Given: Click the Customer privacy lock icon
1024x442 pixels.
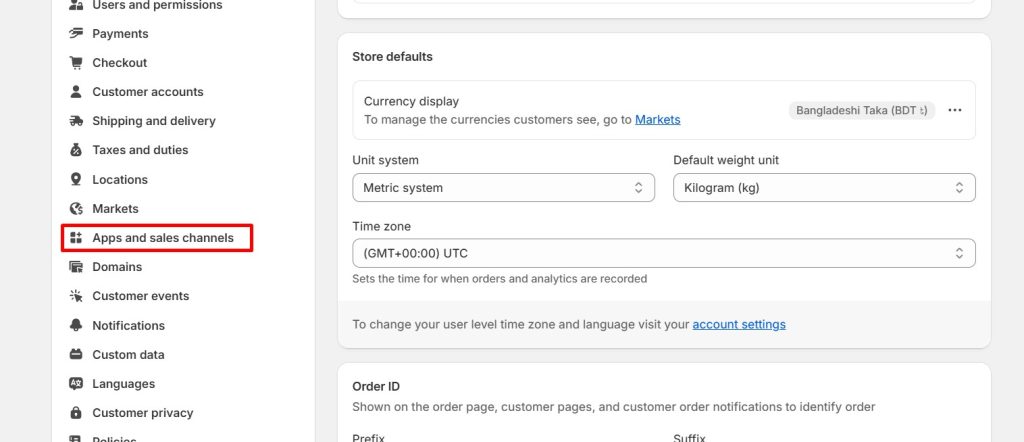Looking at the screenshot, I should coord(76,413).
